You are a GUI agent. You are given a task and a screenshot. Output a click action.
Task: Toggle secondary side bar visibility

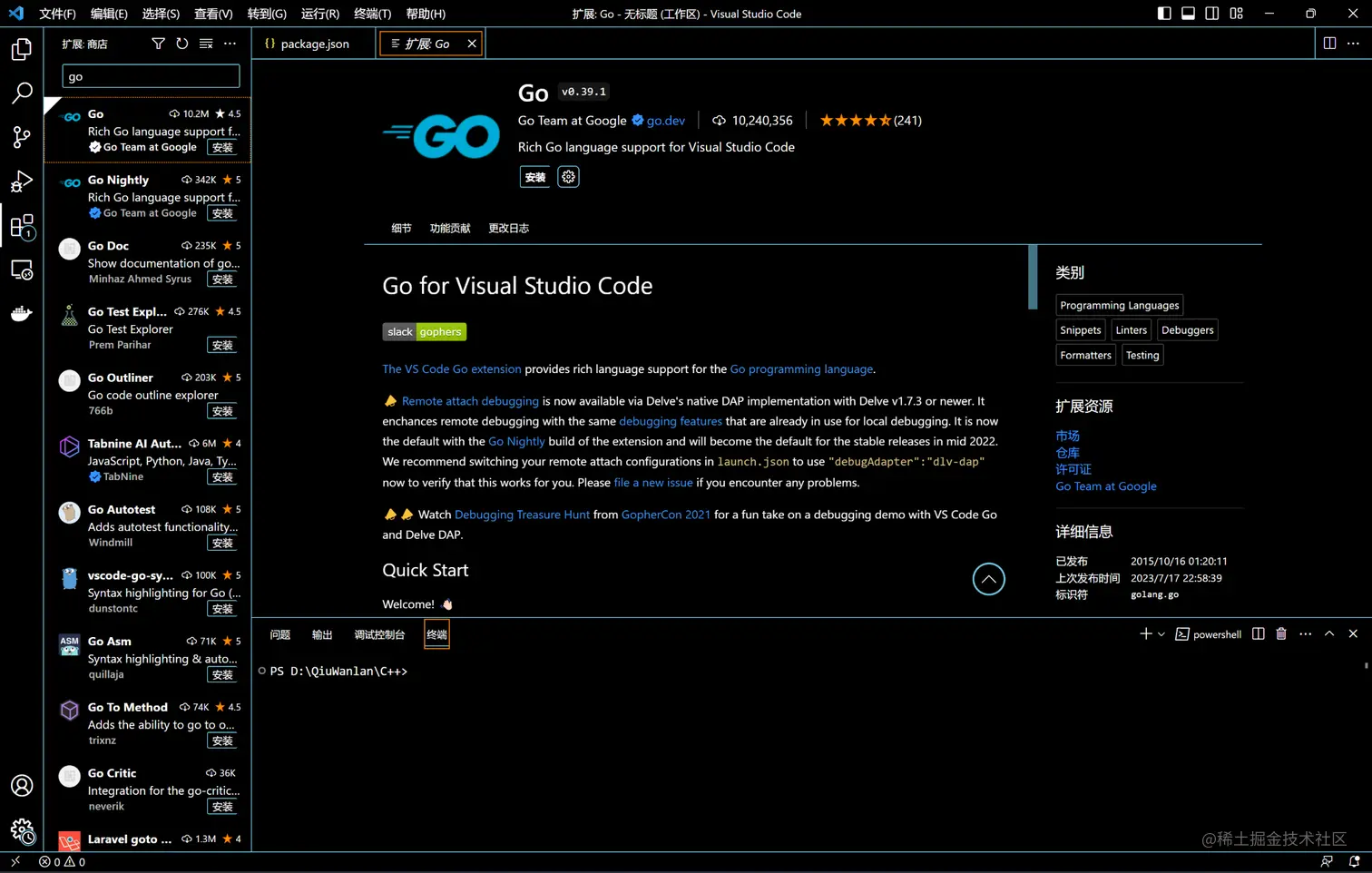pos(1211,14)
